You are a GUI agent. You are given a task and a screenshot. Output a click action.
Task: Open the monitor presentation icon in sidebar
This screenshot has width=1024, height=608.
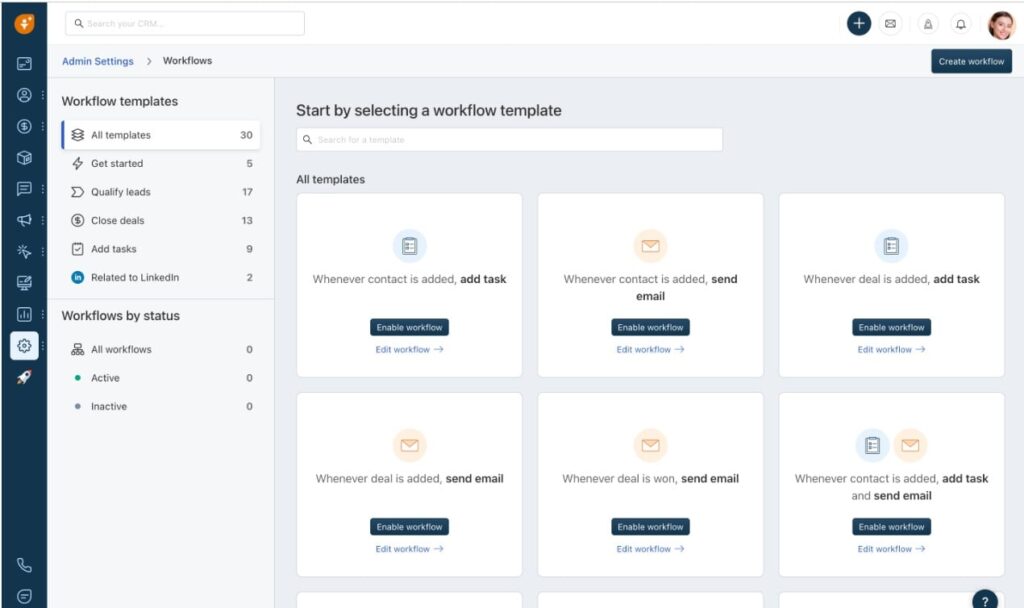click(24, 283)
